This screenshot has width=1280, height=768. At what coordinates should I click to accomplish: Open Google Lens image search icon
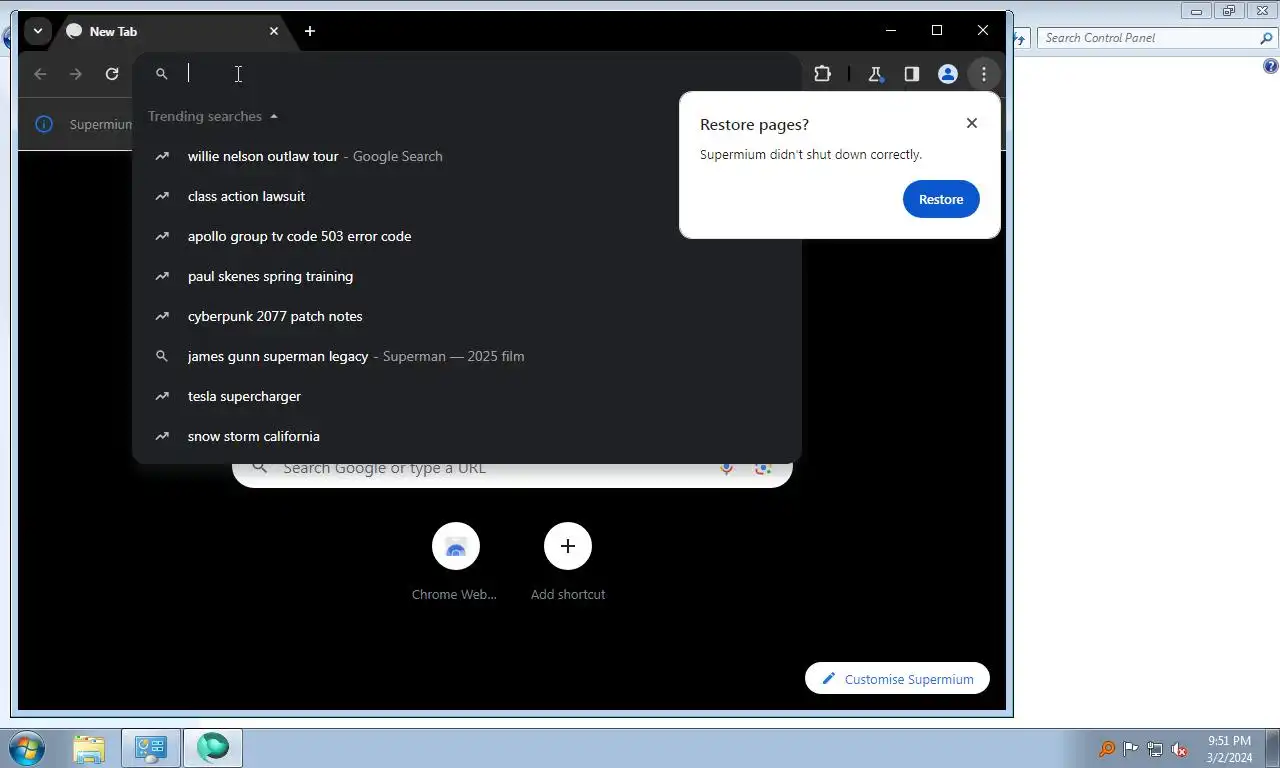point(763,468)
